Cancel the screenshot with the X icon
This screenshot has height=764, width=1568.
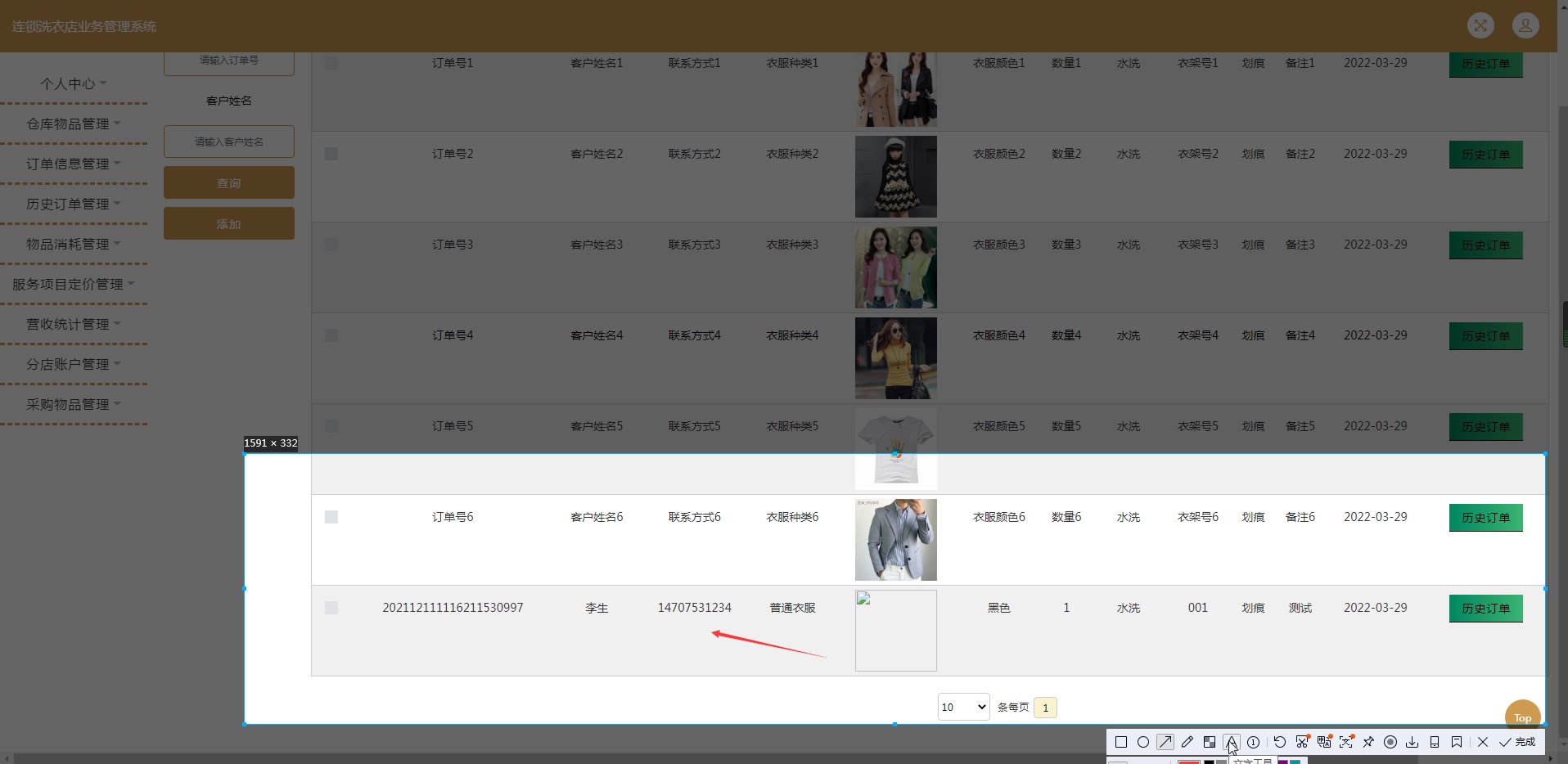(1483, 742)
